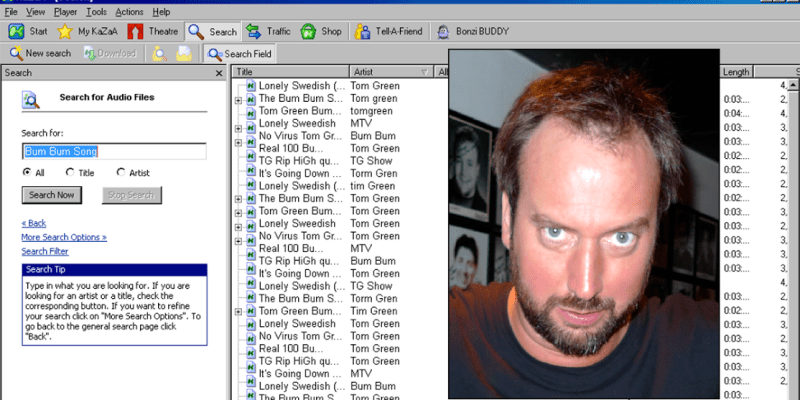Image resolution: width=800 pixels, height=400 pixels.
Task: Open My KaZaA star icon
Action: (x=65, y=31)
